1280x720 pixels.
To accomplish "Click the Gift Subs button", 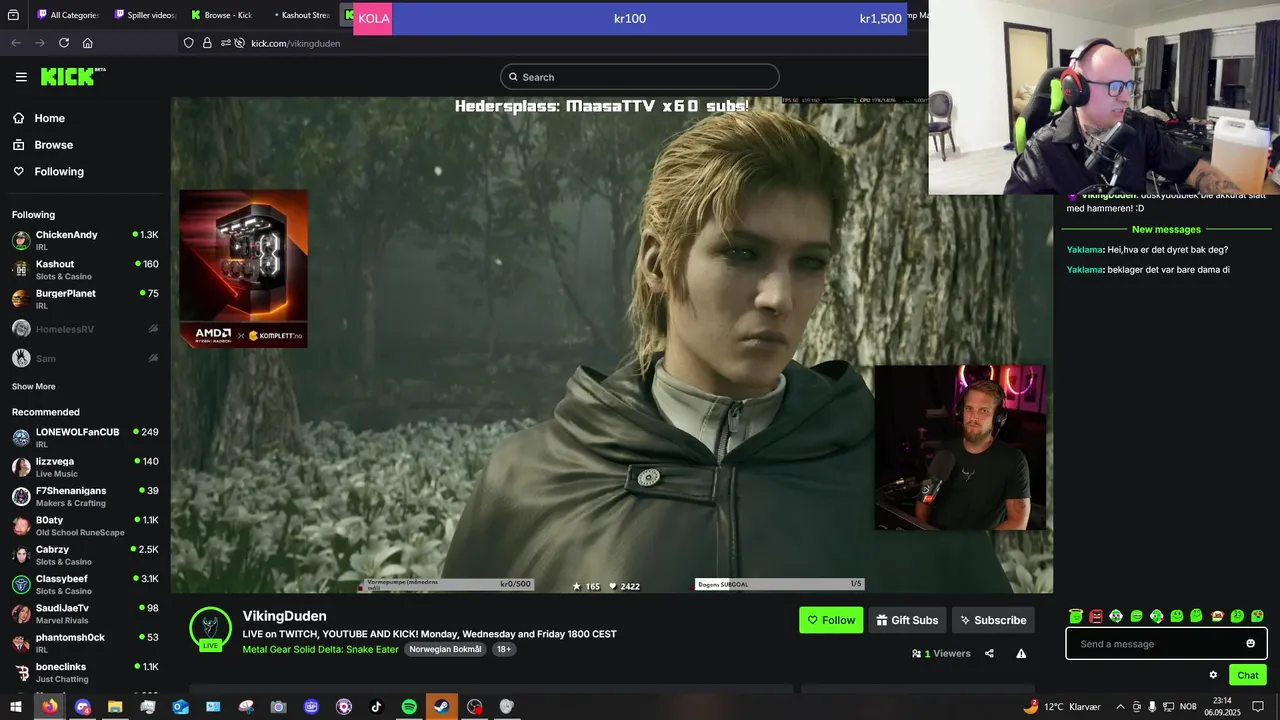I will 907,620.
